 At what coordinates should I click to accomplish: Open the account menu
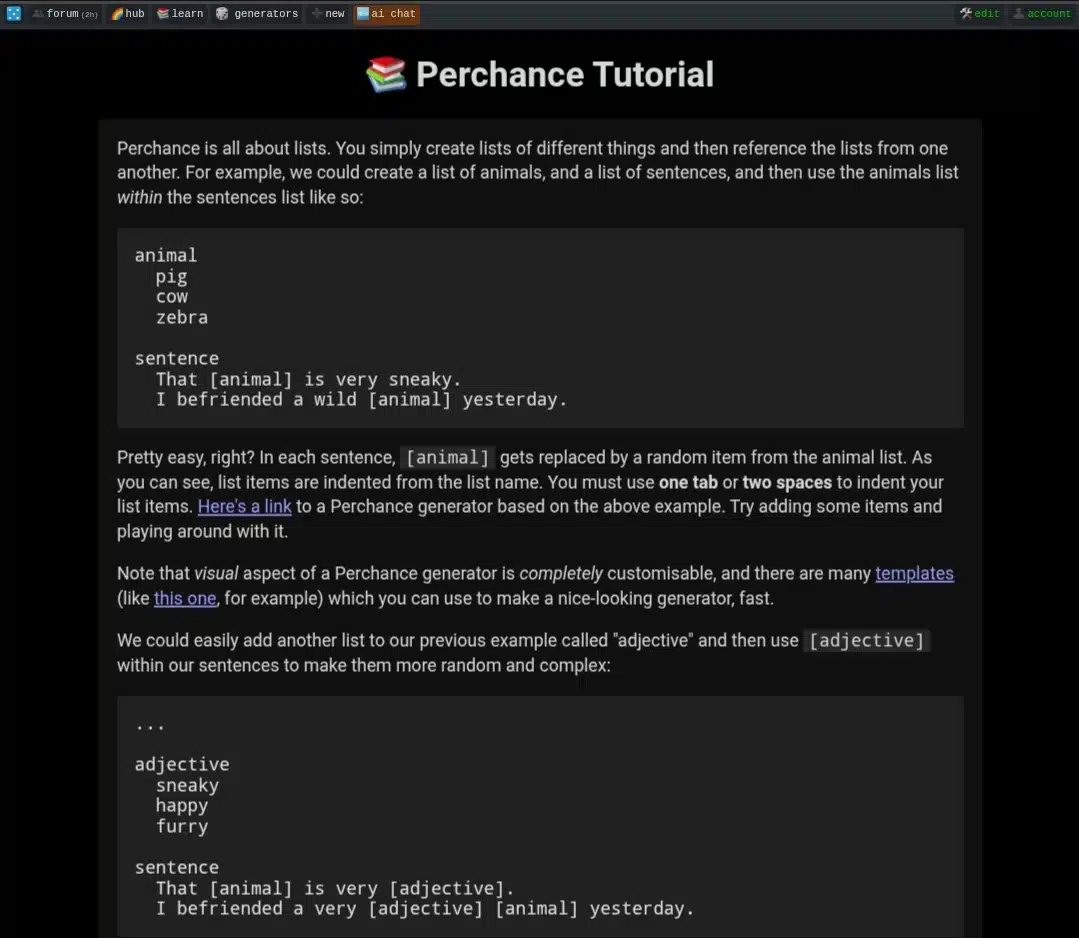coord(1042,14)
